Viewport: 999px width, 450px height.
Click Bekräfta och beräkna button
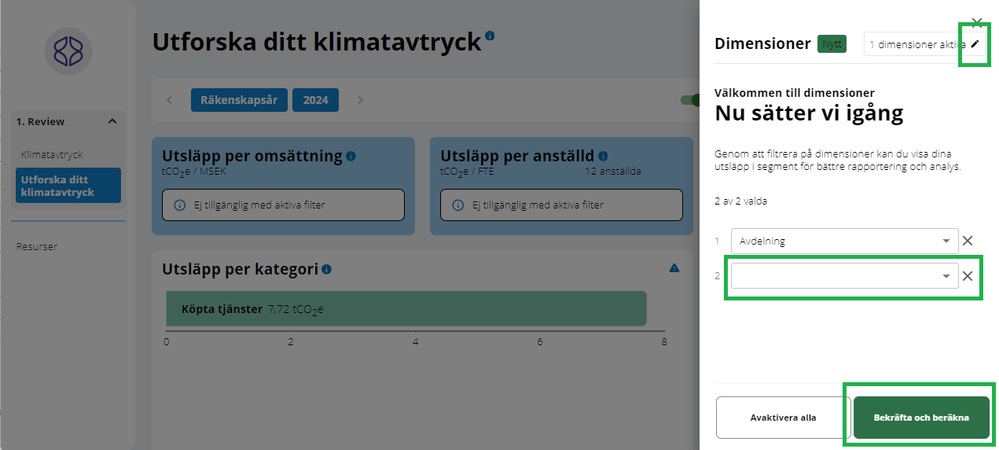(x=921, y=417)
